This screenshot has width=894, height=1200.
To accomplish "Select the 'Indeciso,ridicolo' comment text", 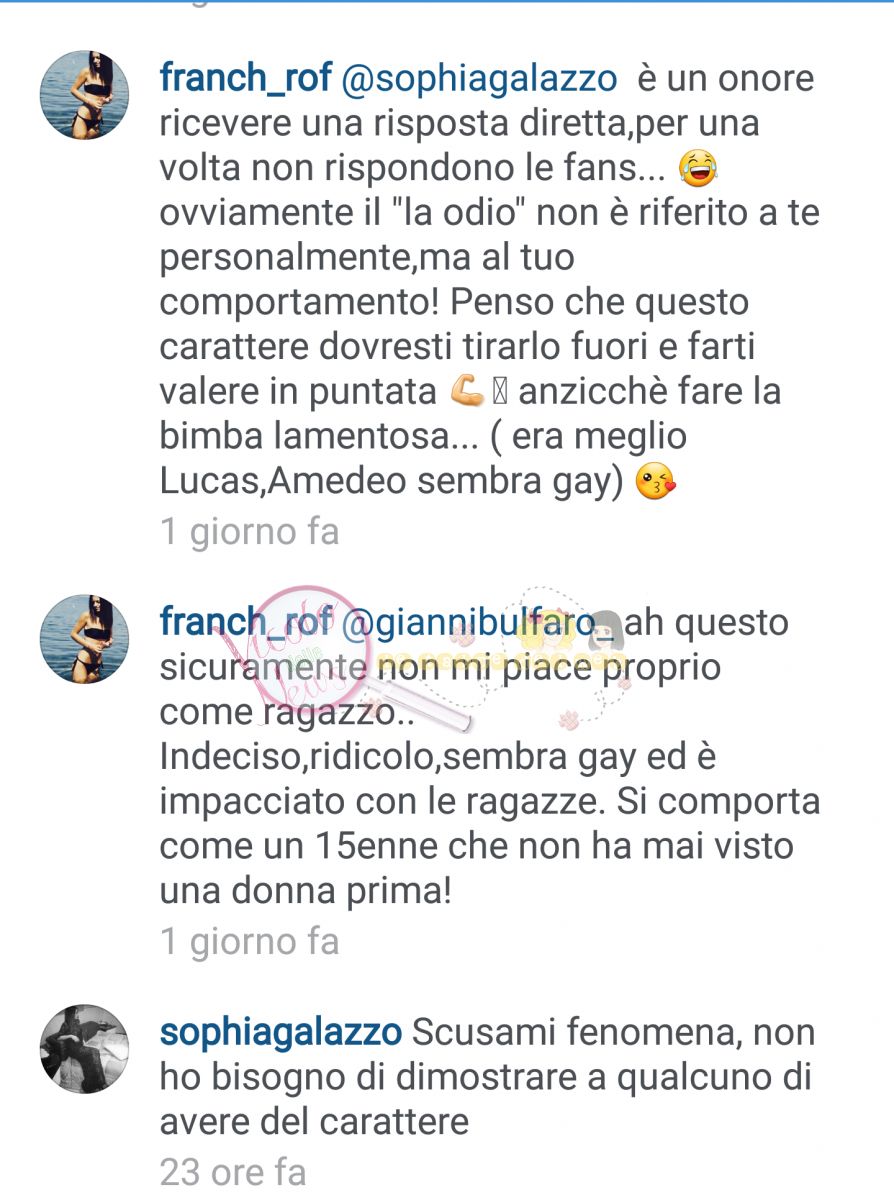I will pyautogui.click(x=490, y=757).
